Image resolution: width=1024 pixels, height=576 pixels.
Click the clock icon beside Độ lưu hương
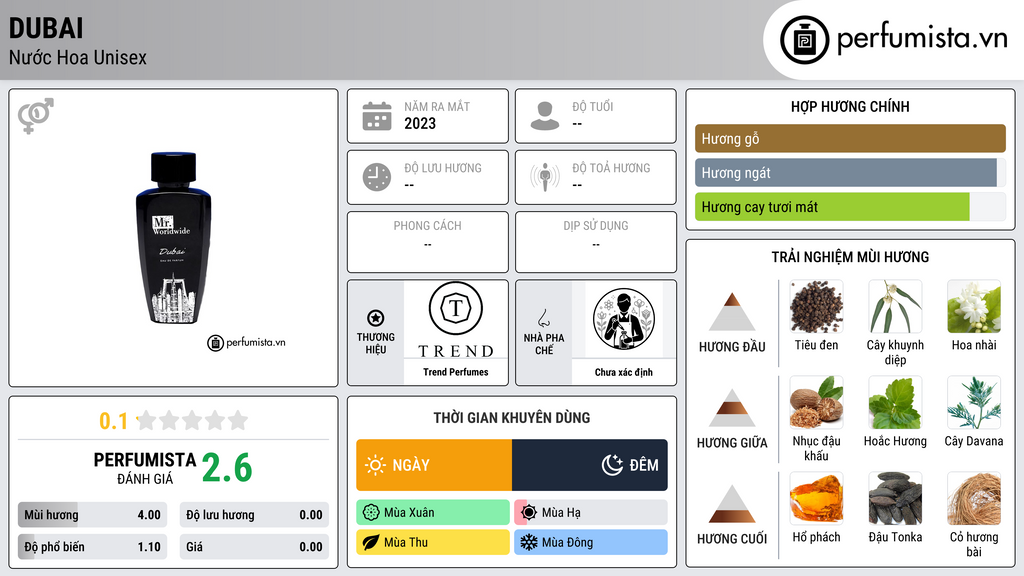click(x=377, y=177)
